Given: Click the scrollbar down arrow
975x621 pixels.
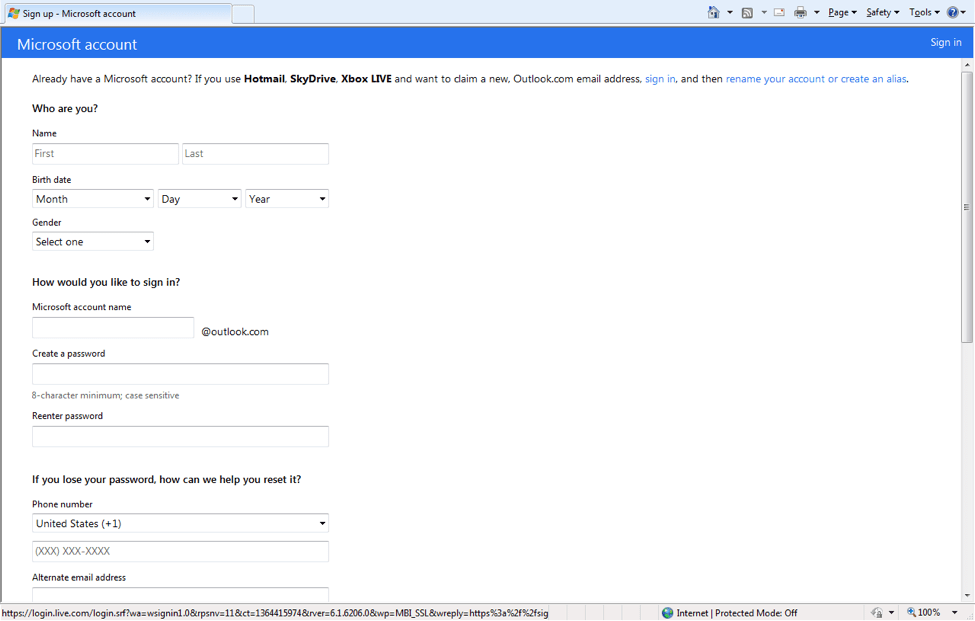Looking at the screenshot, I should (x=966, y=596).
